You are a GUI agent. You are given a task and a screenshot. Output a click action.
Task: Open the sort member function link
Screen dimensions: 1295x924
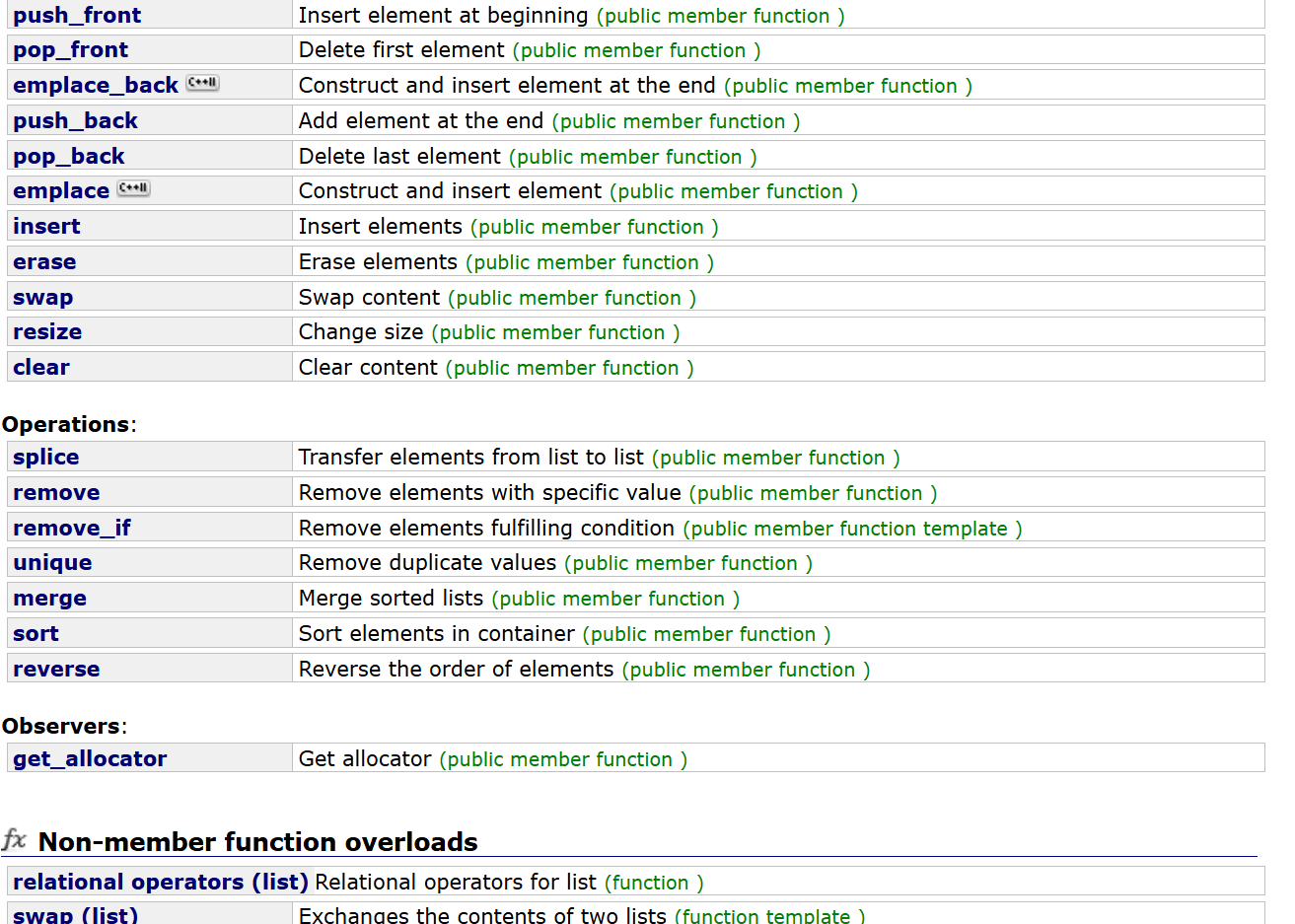(x=36, y=634)
